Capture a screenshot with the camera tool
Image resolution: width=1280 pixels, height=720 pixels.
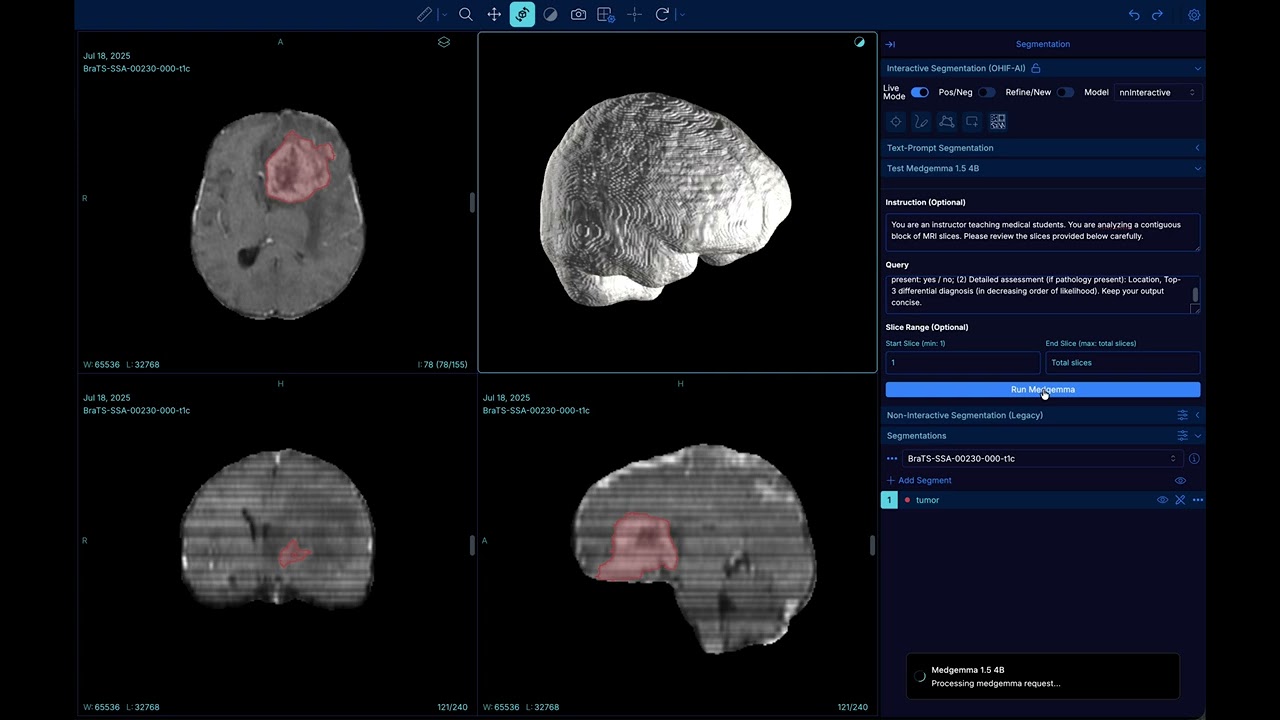tap(578, 14)
